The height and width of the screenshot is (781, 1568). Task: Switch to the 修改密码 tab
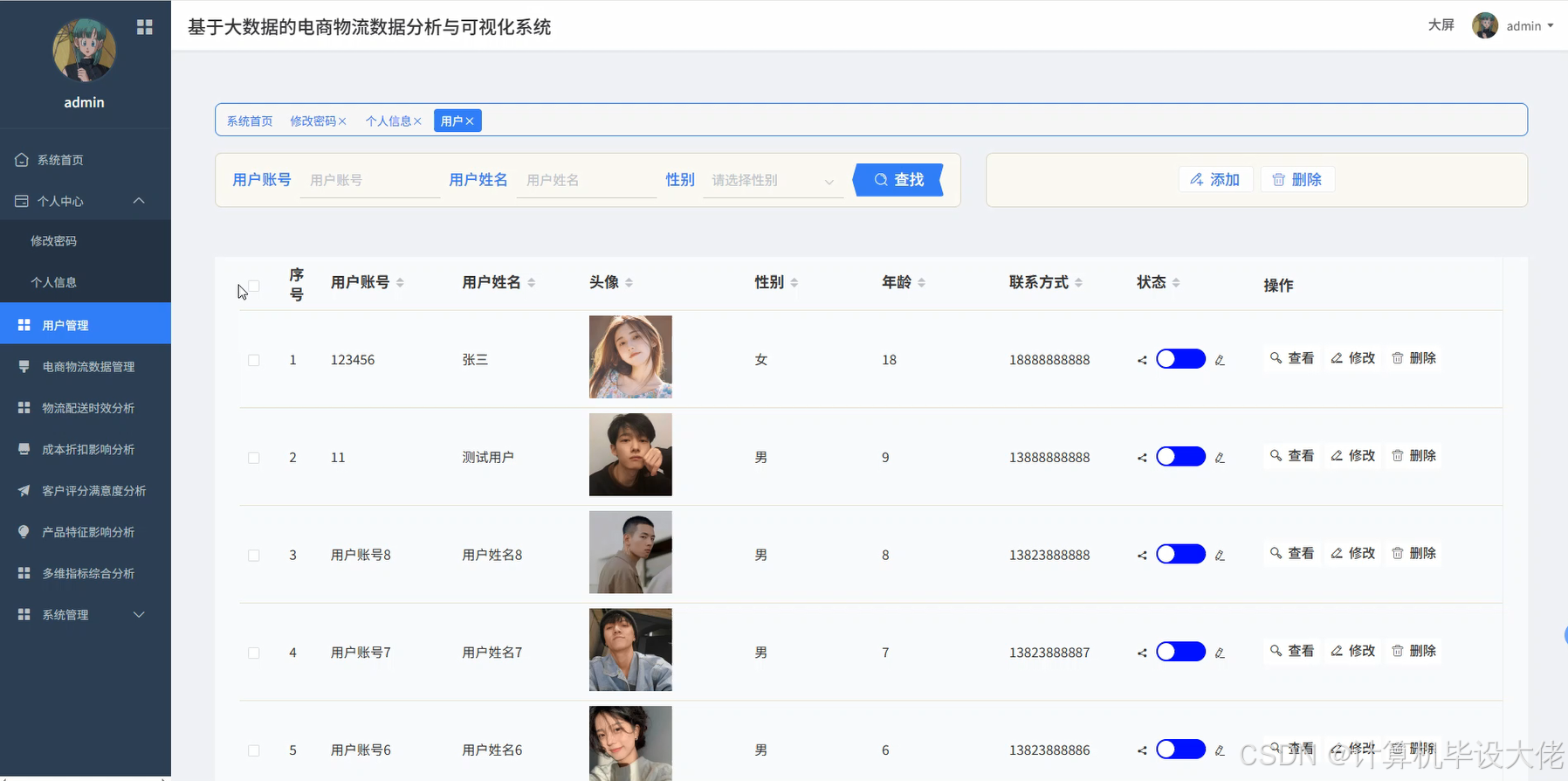pyautogui.click(x=313, y=121)
